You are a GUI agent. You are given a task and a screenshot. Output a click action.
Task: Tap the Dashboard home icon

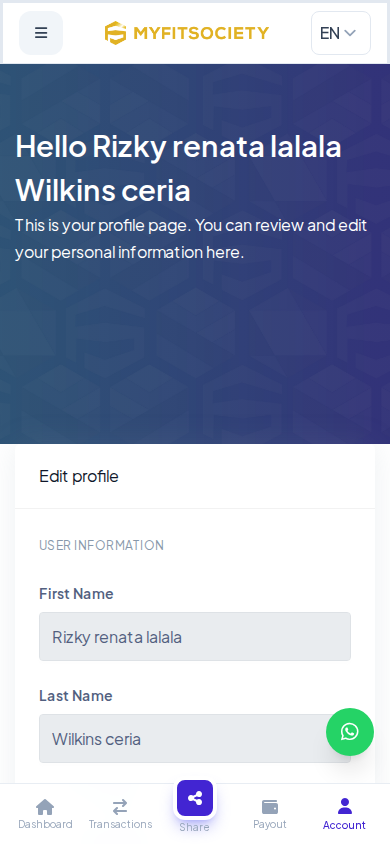[x=45, y=807]
